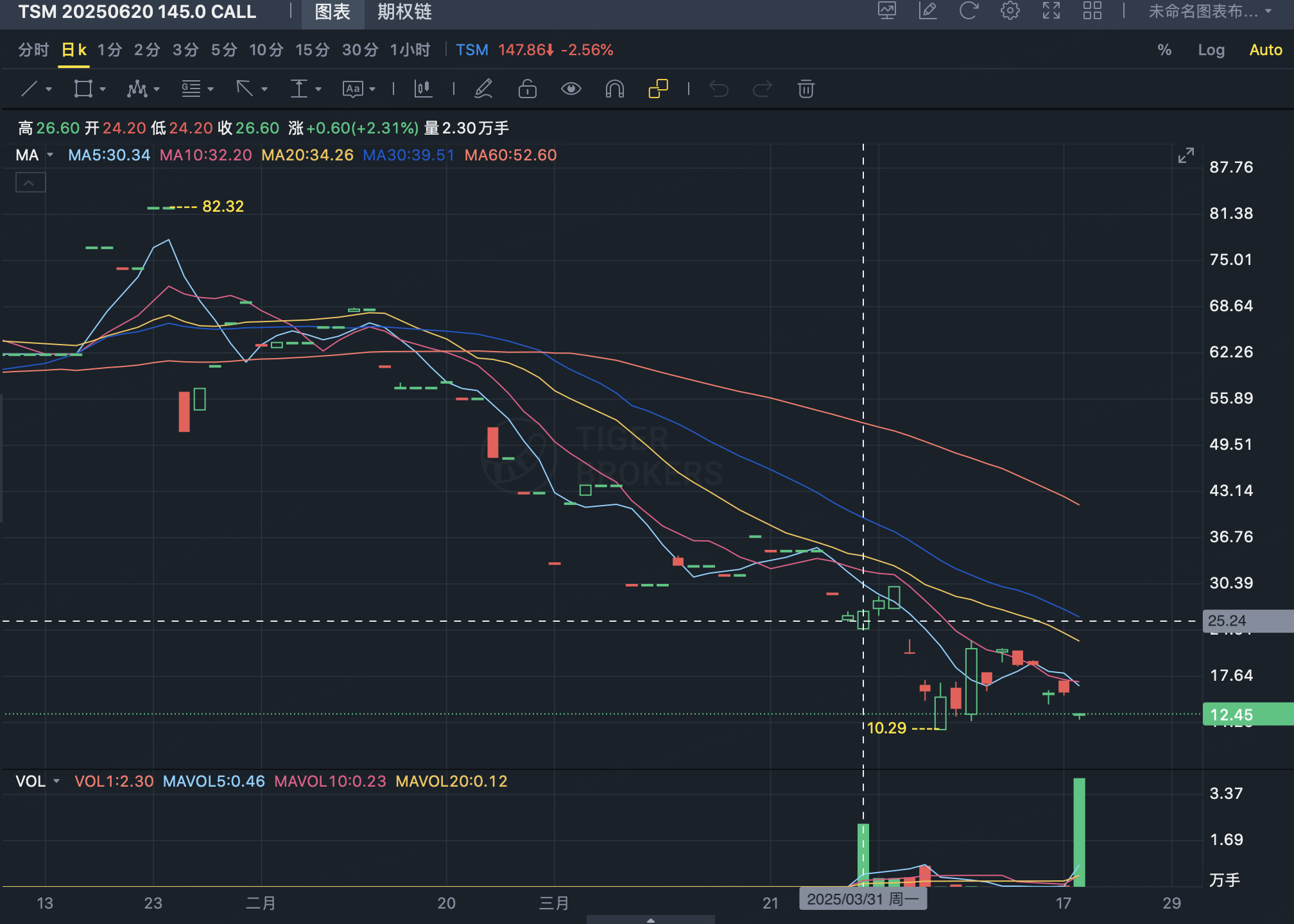Click the MA60:52.60 legend value
Viewport: 1294px width, 924px height.
tap(510, 155)
